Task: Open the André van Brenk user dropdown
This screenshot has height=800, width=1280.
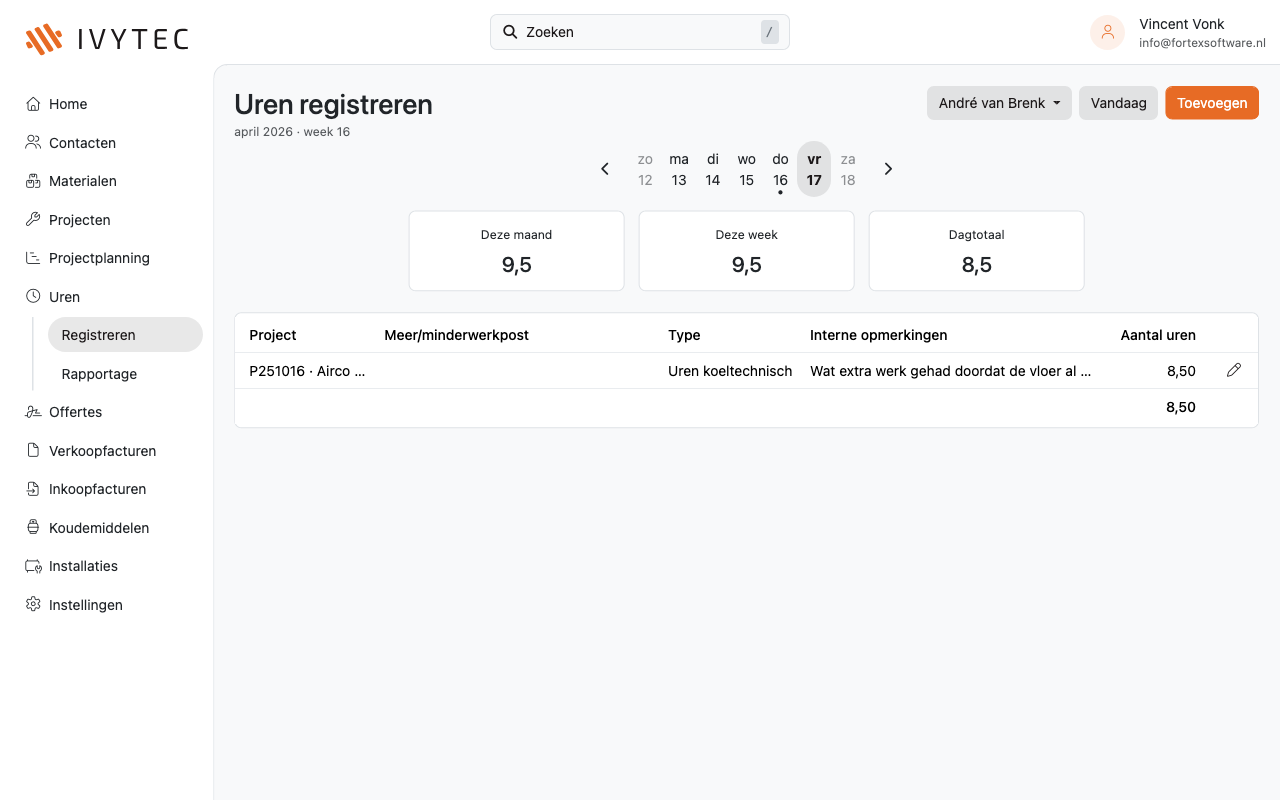Action: click(998, 102)
